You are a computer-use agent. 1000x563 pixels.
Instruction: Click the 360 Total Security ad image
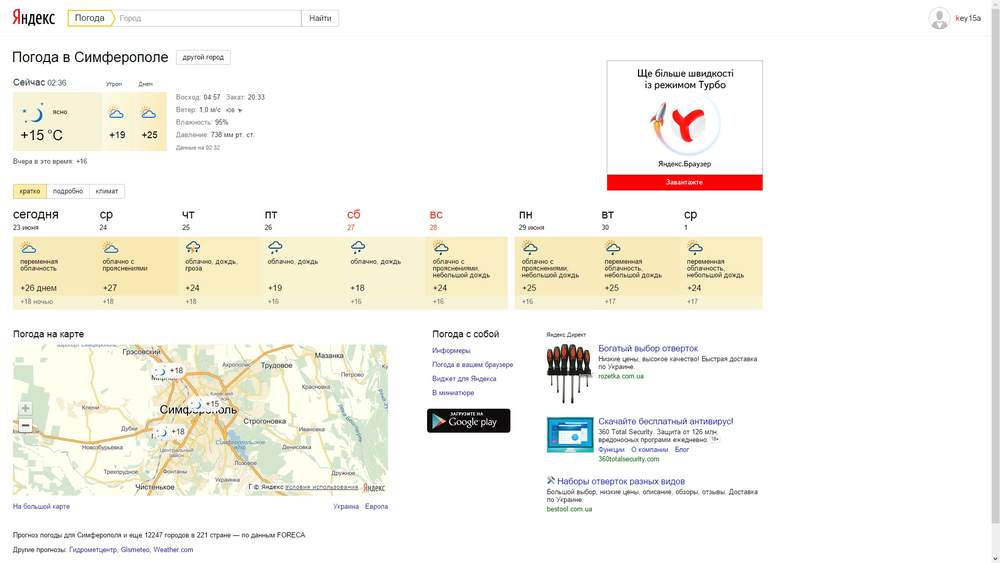[x=570, y=434]
